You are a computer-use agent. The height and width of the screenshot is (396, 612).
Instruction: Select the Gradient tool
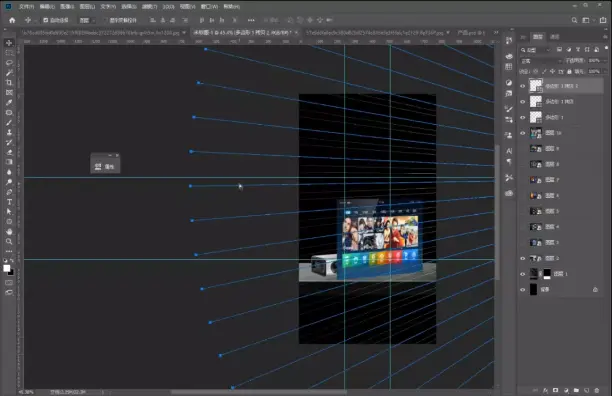coord(9,162)
